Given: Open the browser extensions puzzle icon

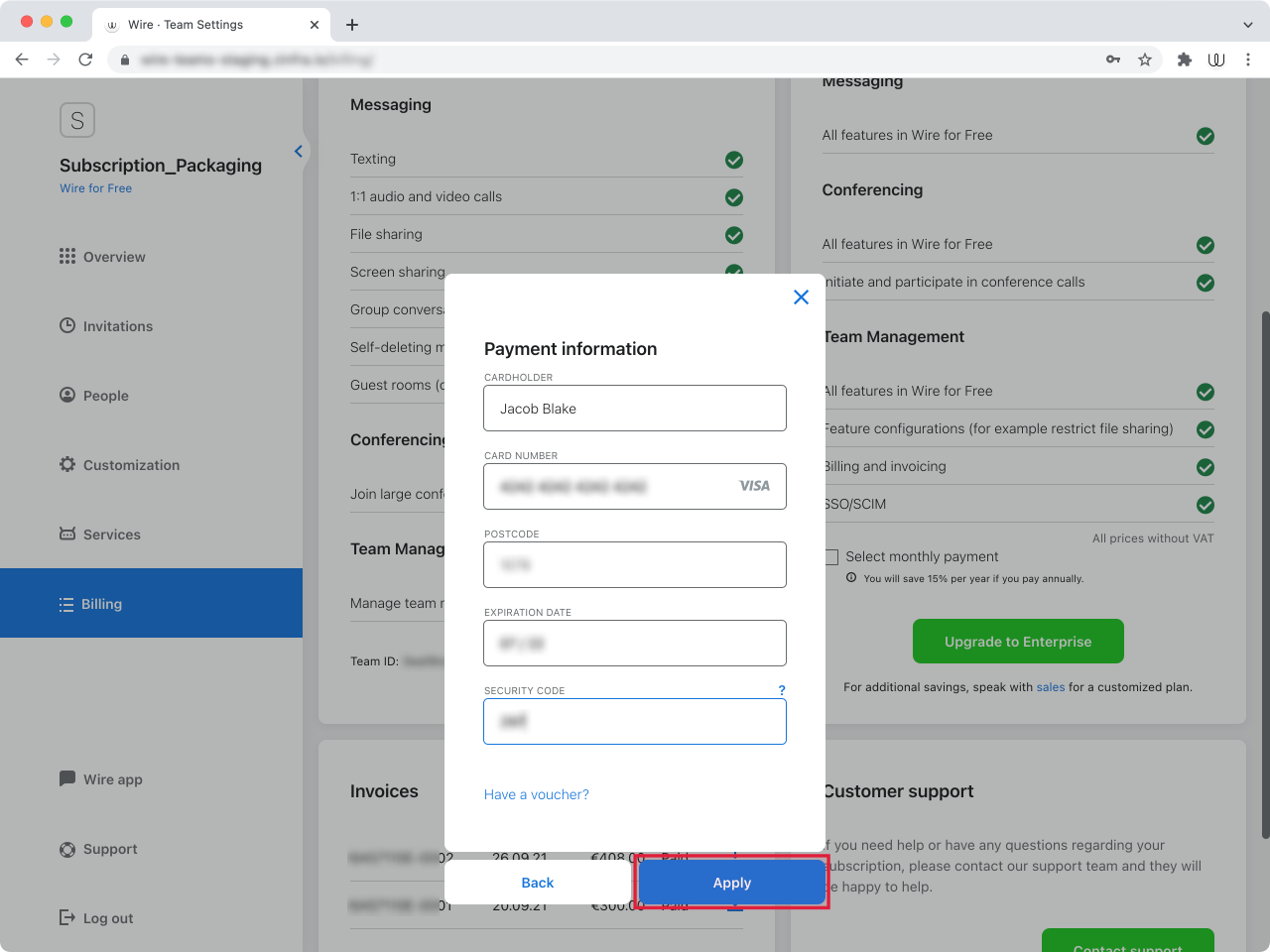Looking at the screenshot, I should tap(1185, 59).
